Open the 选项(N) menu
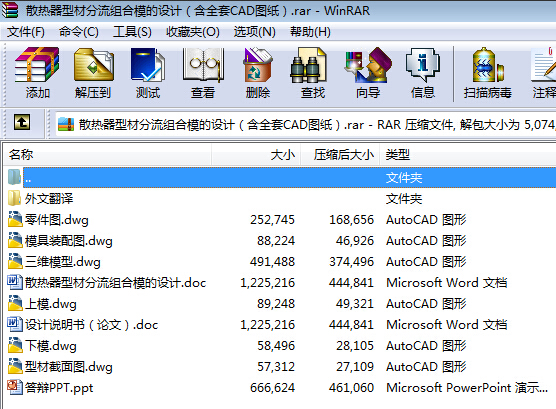The height and width of the screenshot is (409, 556). click(x=254, y=32)
